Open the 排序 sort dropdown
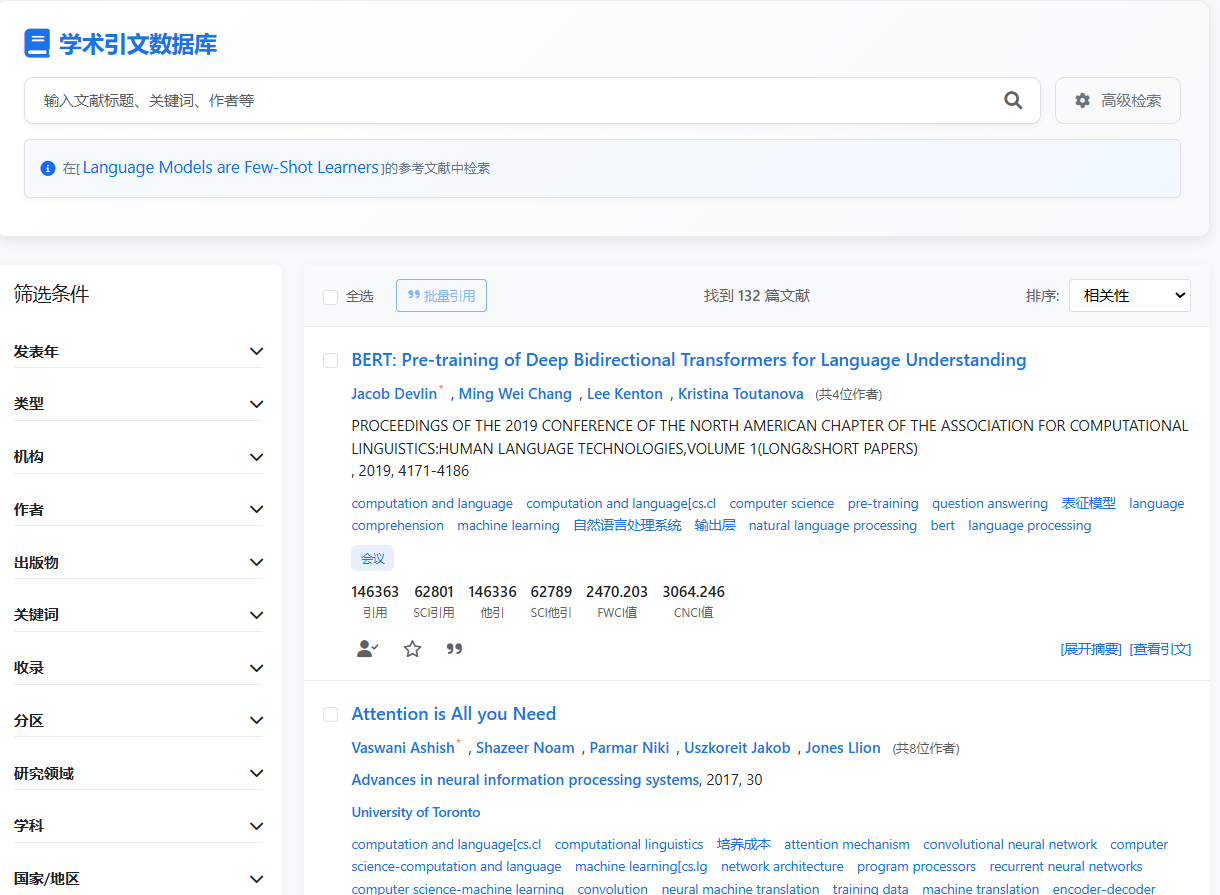This screenshot has width=1220, height=895. point(1129,295)
